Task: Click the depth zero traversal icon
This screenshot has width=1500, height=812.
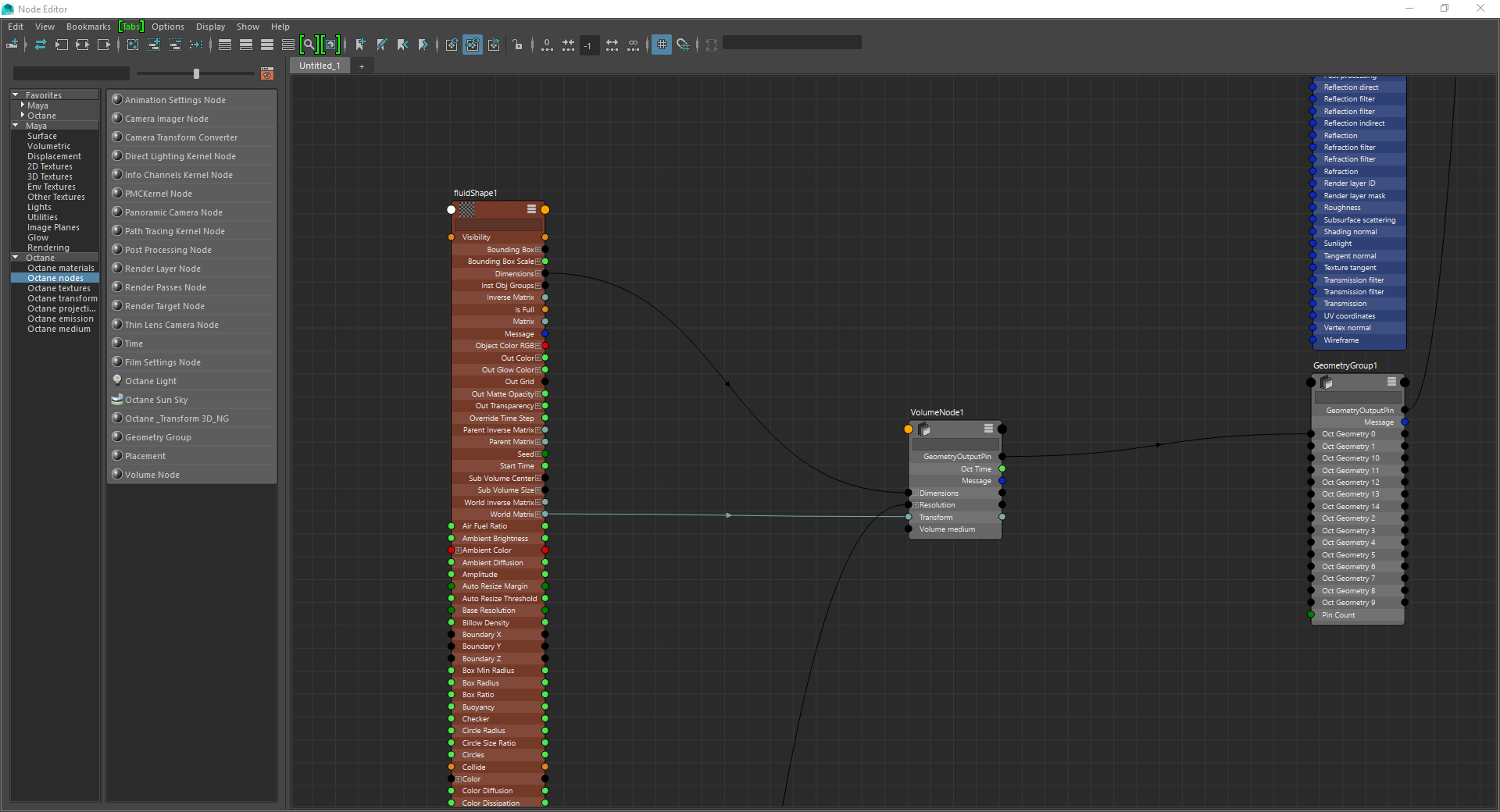Action: 547,45
